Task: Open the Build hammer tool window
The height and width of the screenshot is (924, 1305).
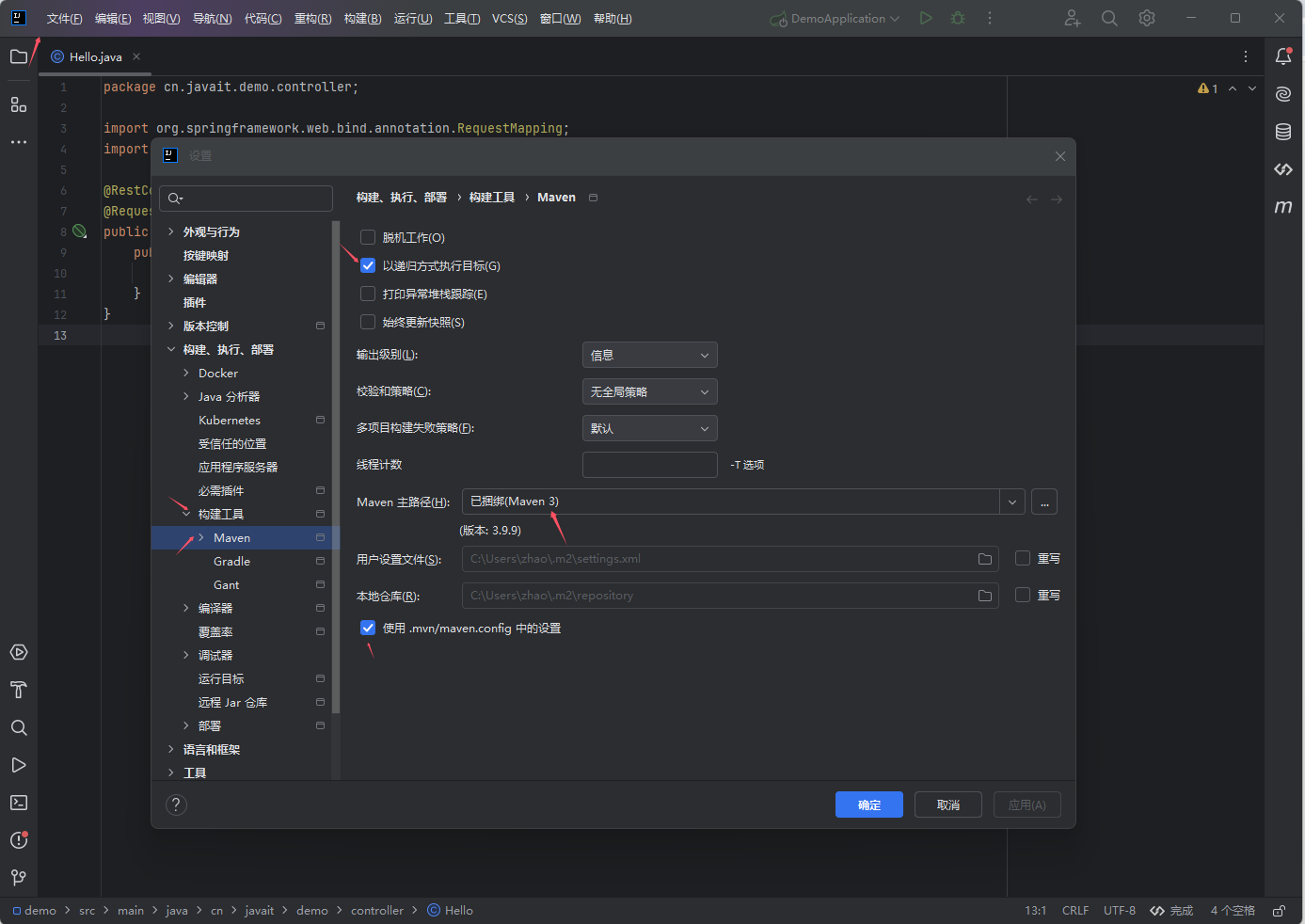Action: (x=19, y=690)
